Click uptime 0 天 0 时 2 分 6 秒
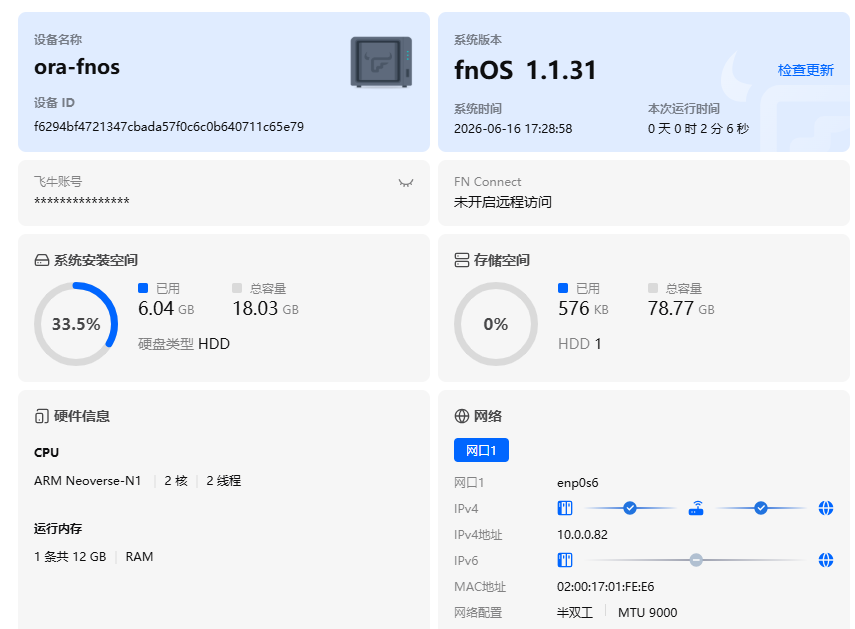This screenshot has height=629, width=855. pyautogui.click(x=698, y=129)
